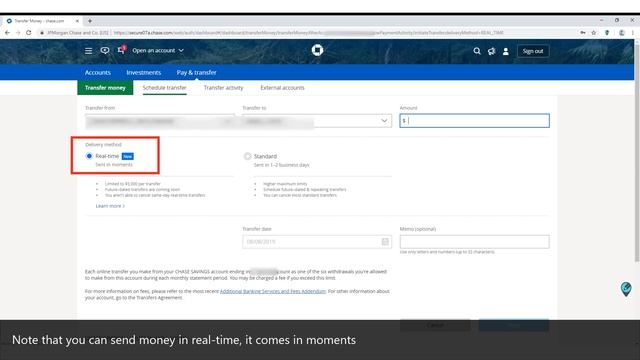Open the search magnifier icon
The height and width of the screenshot is (360, 640).
point(477,51)
